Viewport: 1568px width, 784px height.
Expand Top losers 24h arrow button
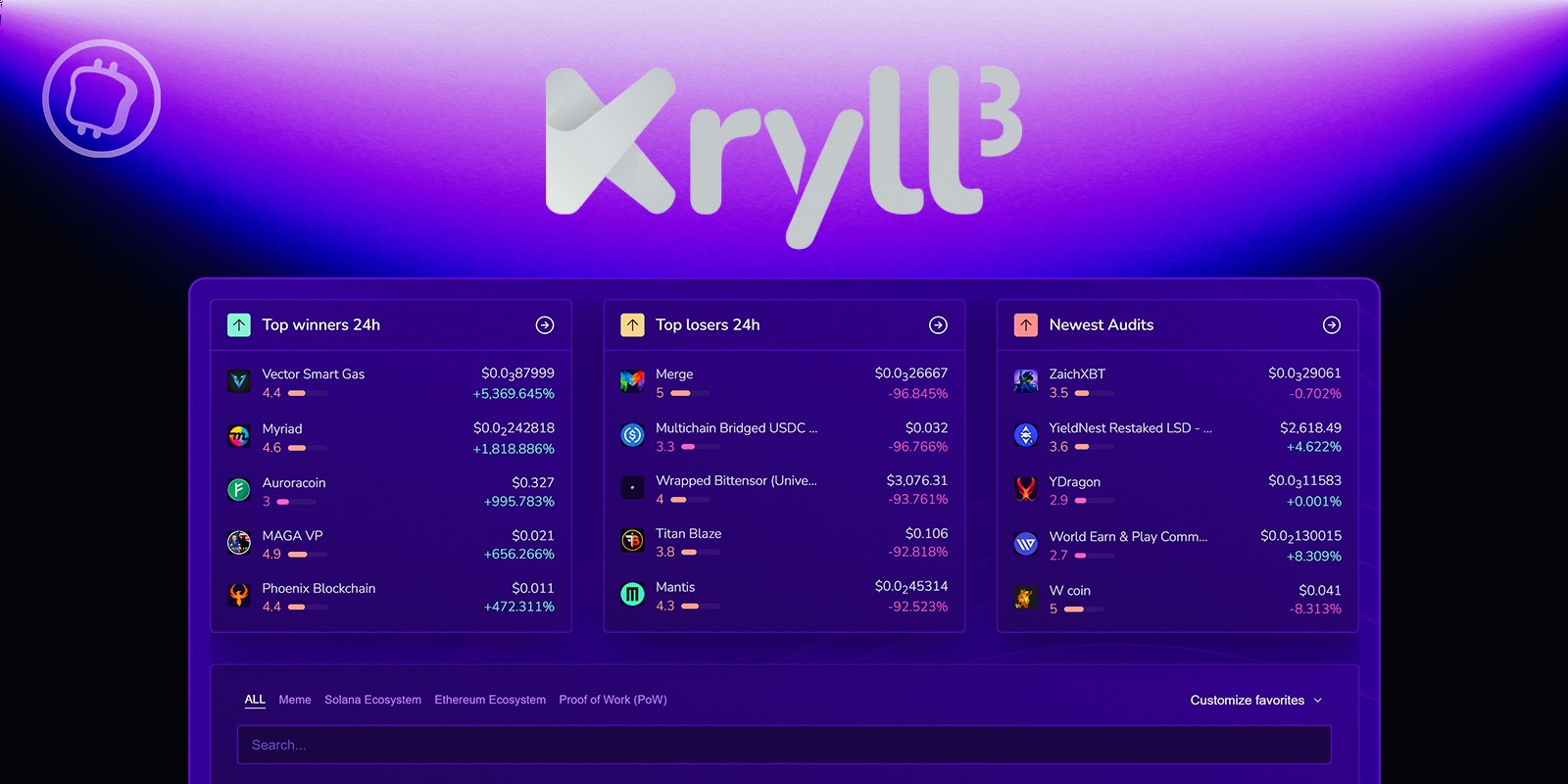click(938, 325)
